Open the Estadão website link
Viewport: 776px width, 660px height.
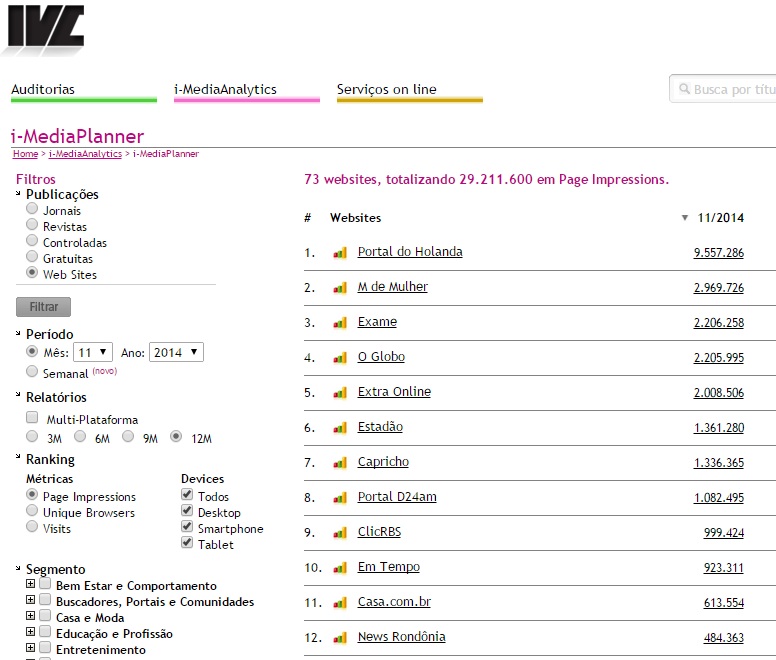[x=380, y=426]
